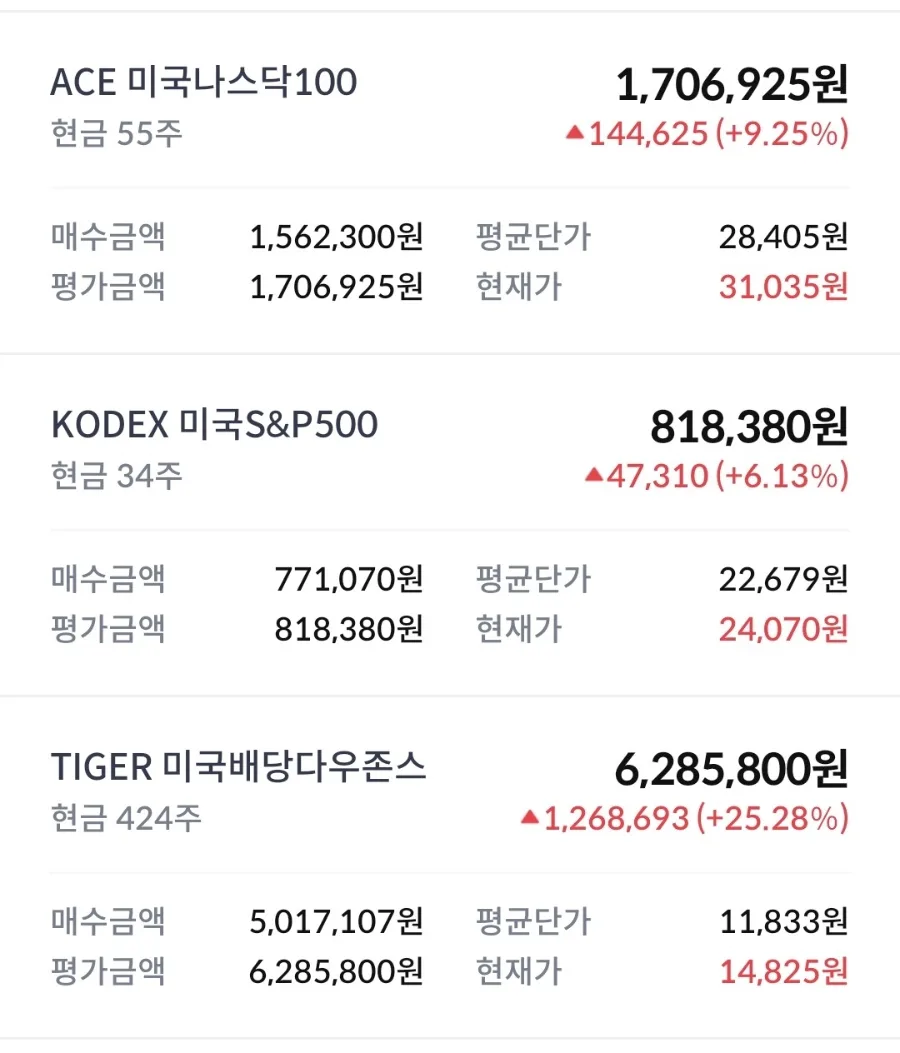This screenshot has width=900, height=1053.
Task: Tap the +25.28% return figure
Action: click(773, 819)
